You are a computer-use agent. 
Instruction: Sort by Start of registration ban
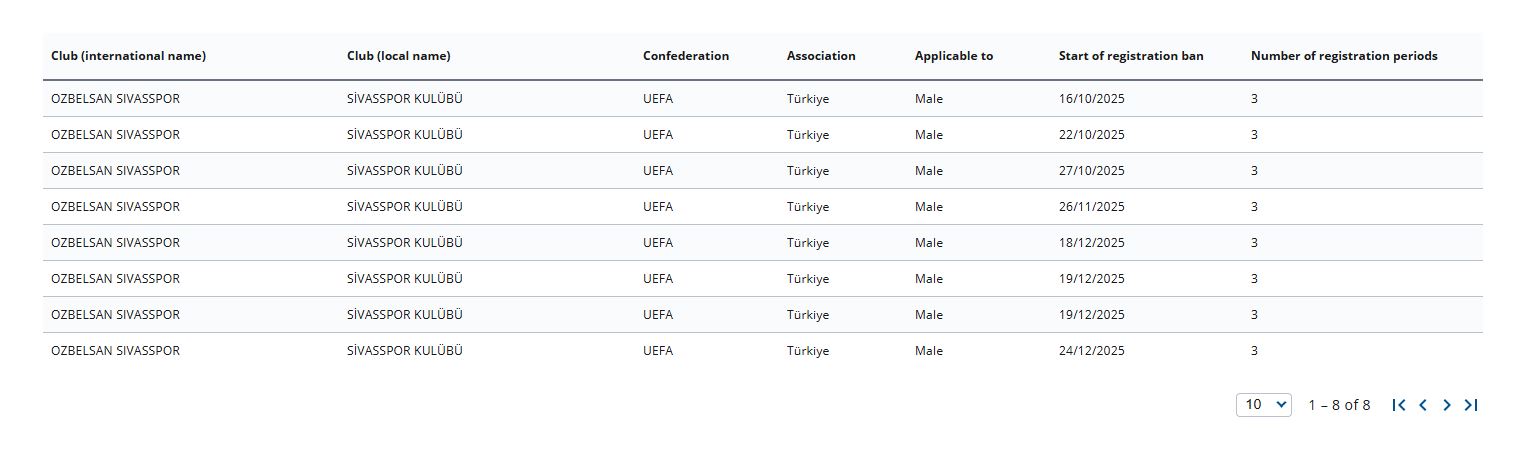click(1130, 56)
